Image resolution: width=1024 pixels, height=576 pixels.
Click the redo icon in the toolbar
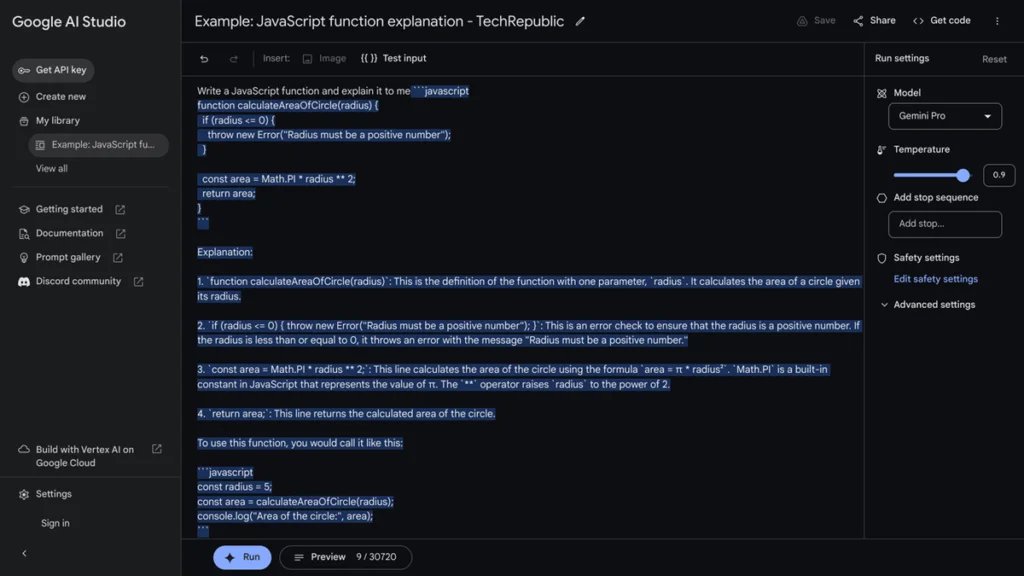(x=233, y=57)
